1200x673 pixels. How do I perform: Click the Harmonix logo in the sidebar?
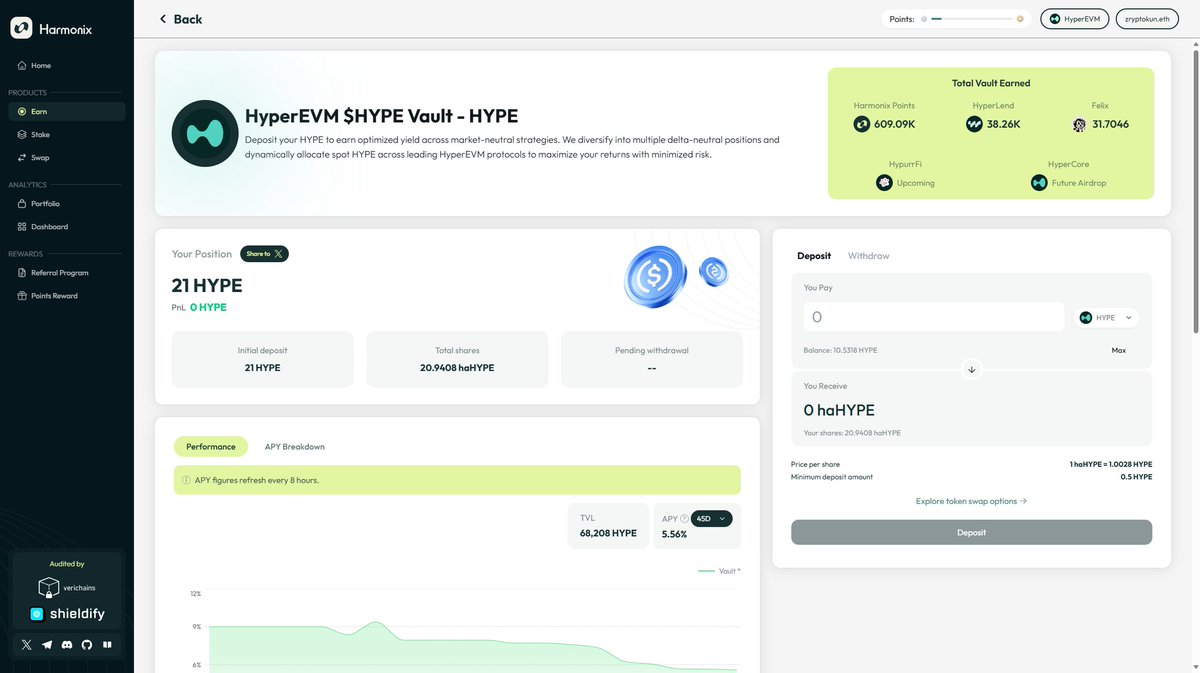click(x=51, y=29)
